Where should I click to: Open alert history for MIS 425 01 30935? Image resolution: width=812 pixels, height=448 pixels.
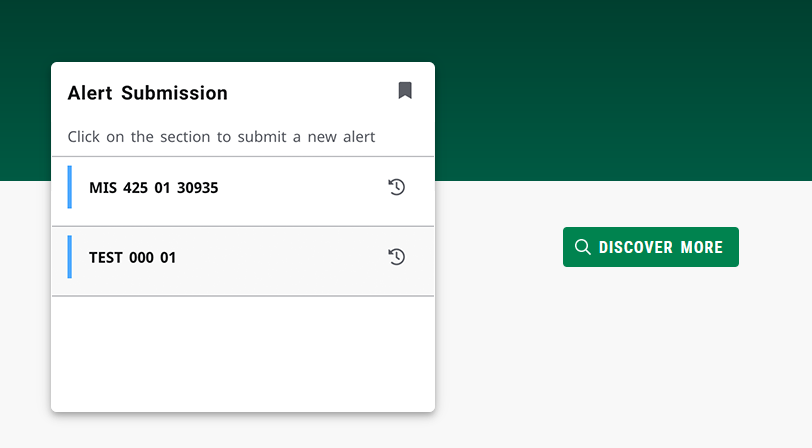(397, 187)
